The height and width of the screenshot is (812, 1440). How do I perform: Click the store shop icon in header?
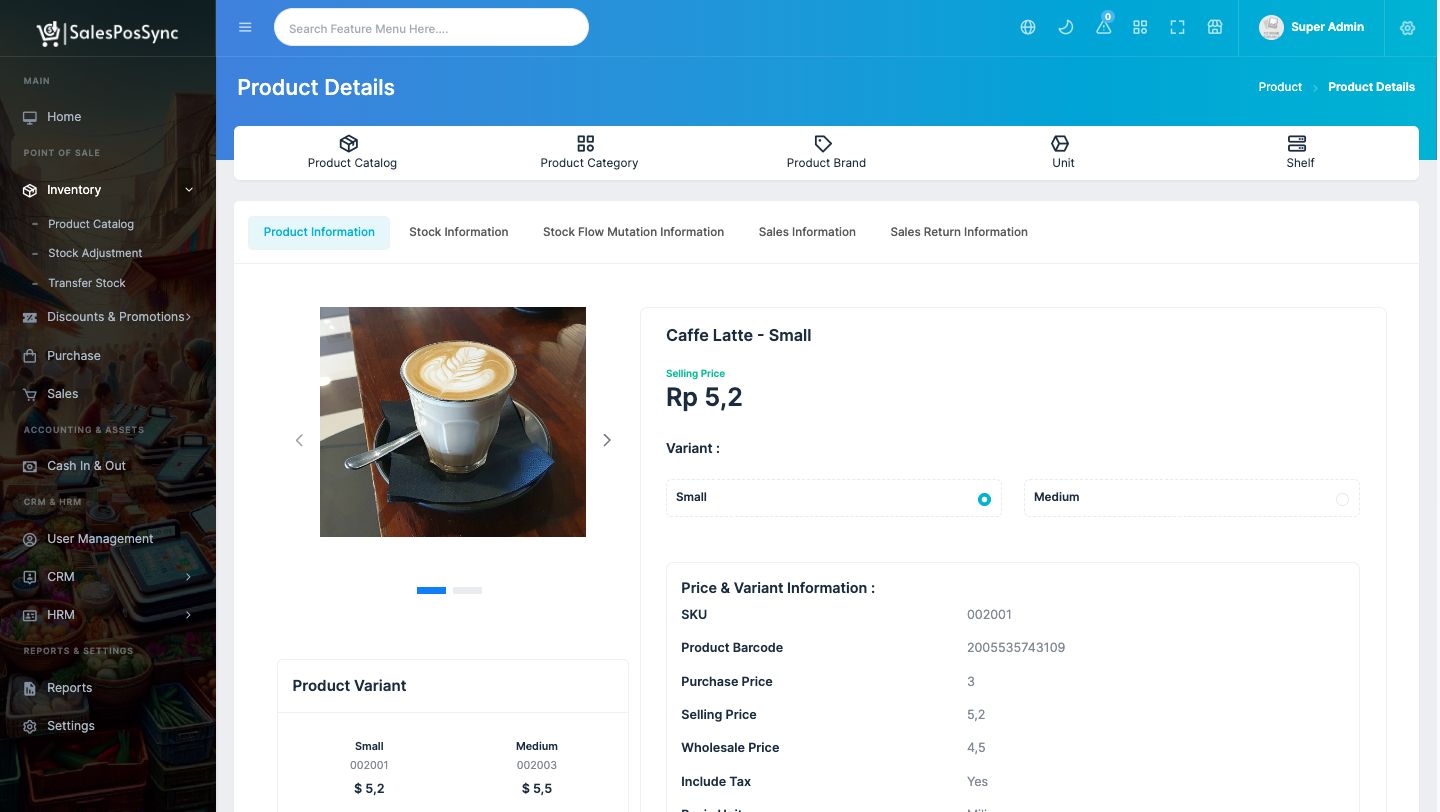pyautogui.click(x=1215, y=28)
